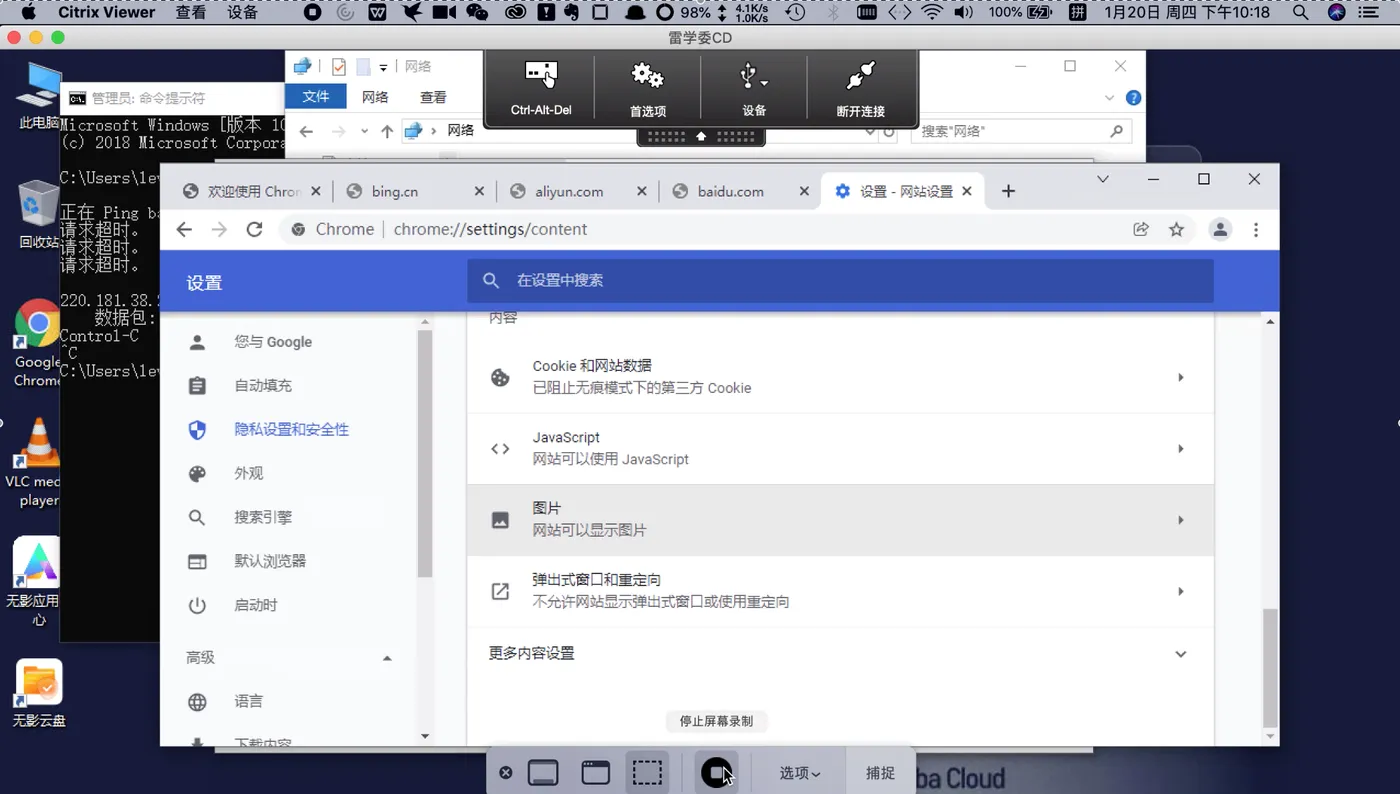Click the Explorer help question icon

pyautogui.click(x=1133, y=98)
